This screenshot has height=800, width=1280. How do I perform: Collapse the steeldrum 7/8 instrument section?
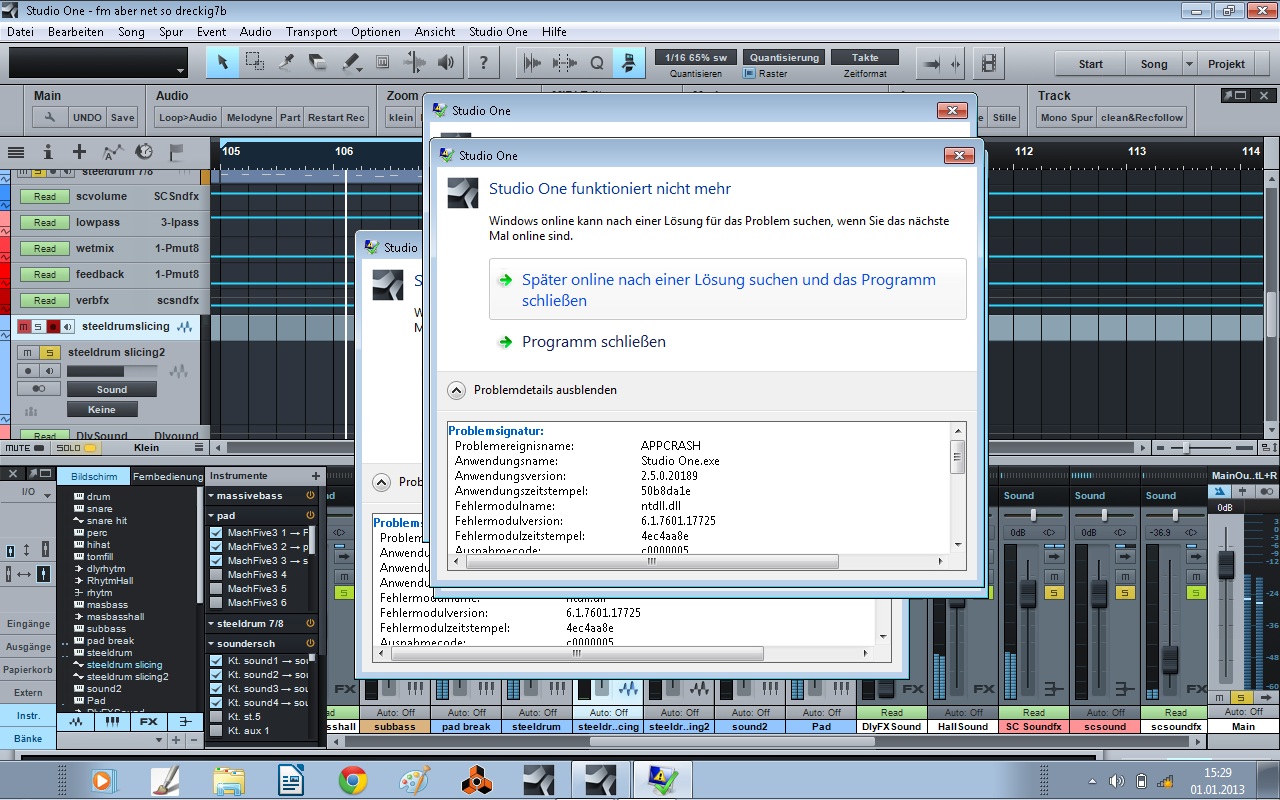click(x=212, y=624)
